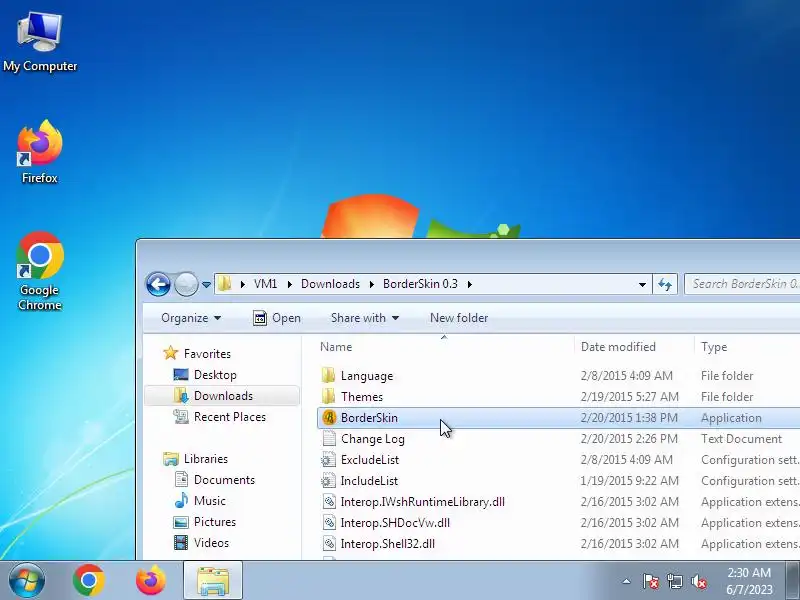
Task: Click the network status tray icon
Action: pos(674,581)
